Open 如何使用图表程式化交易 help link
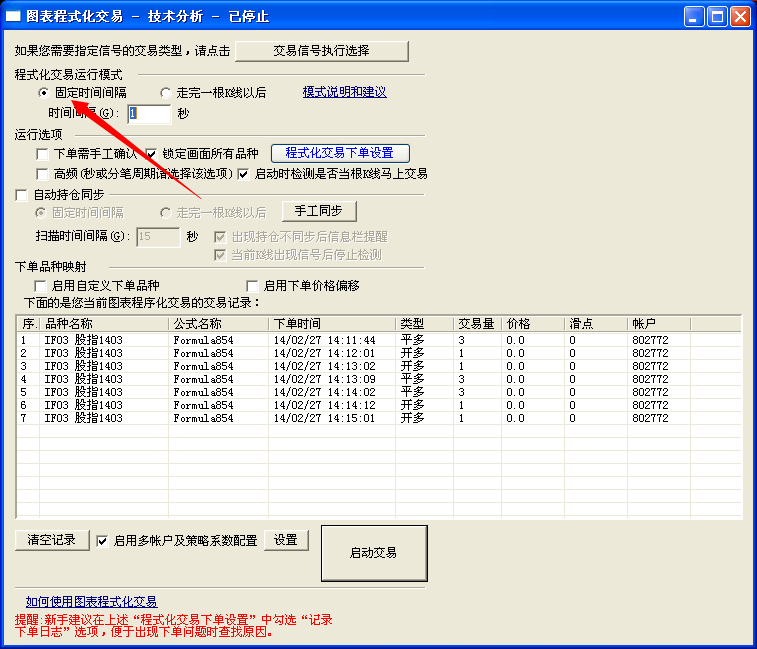This screenshot has width=757, height=649. pos(91,602)
